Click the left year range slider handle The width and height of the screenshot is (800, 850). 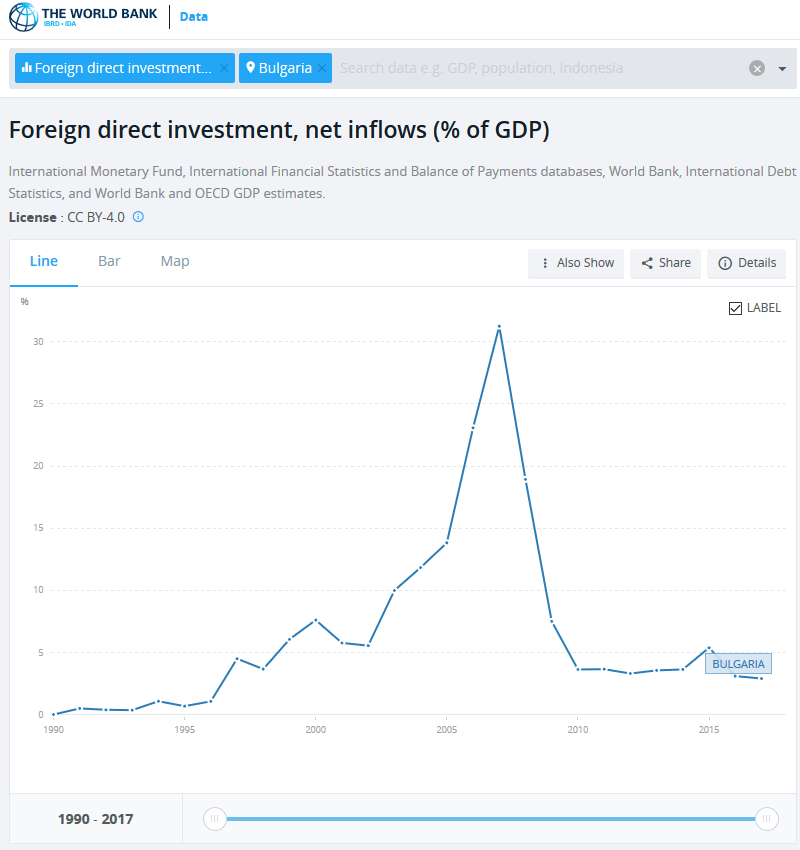(214, 819)
